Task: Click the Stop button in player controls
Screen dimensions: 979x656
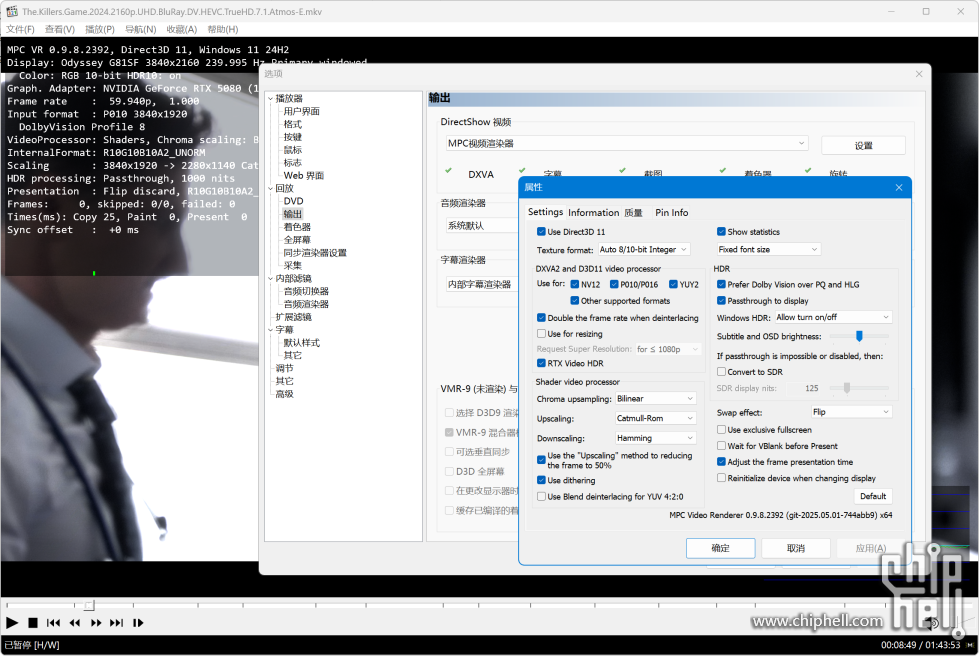Action: [x=33, y=622]
